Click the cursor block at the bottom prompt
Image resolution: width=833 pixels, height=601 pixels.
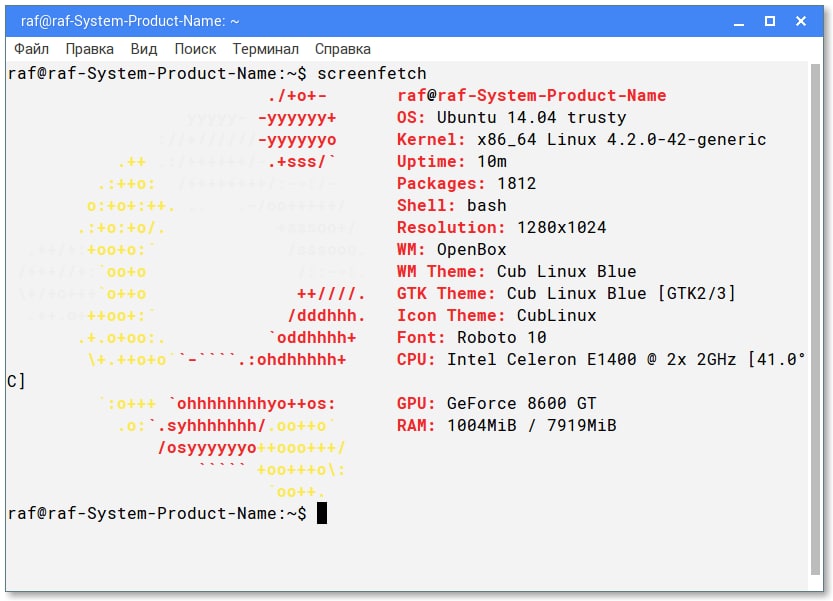(x=322, y=513)
